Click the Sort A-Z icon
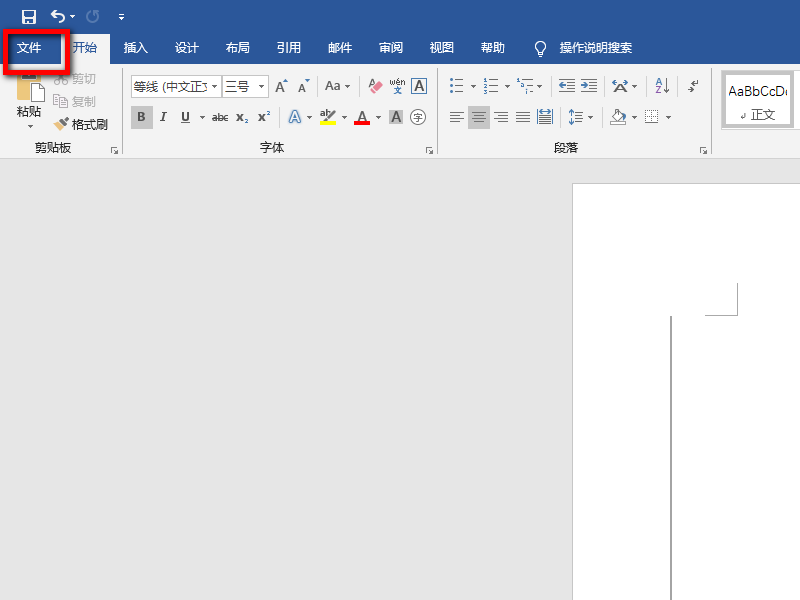This screenshot has height=600, width=800. point(662,86)
